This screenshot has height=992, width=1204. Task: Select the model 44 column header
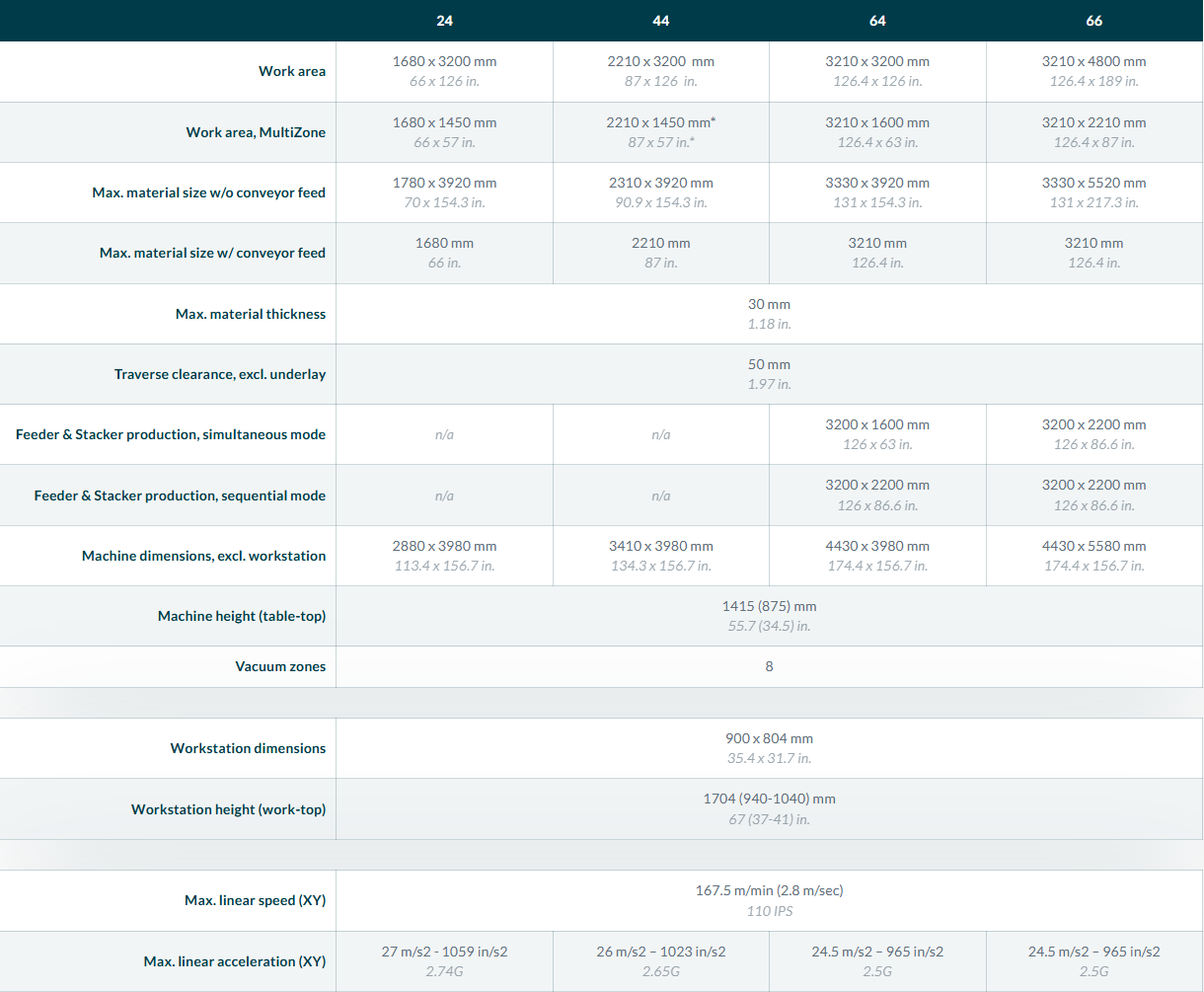(x=660, y=21)
